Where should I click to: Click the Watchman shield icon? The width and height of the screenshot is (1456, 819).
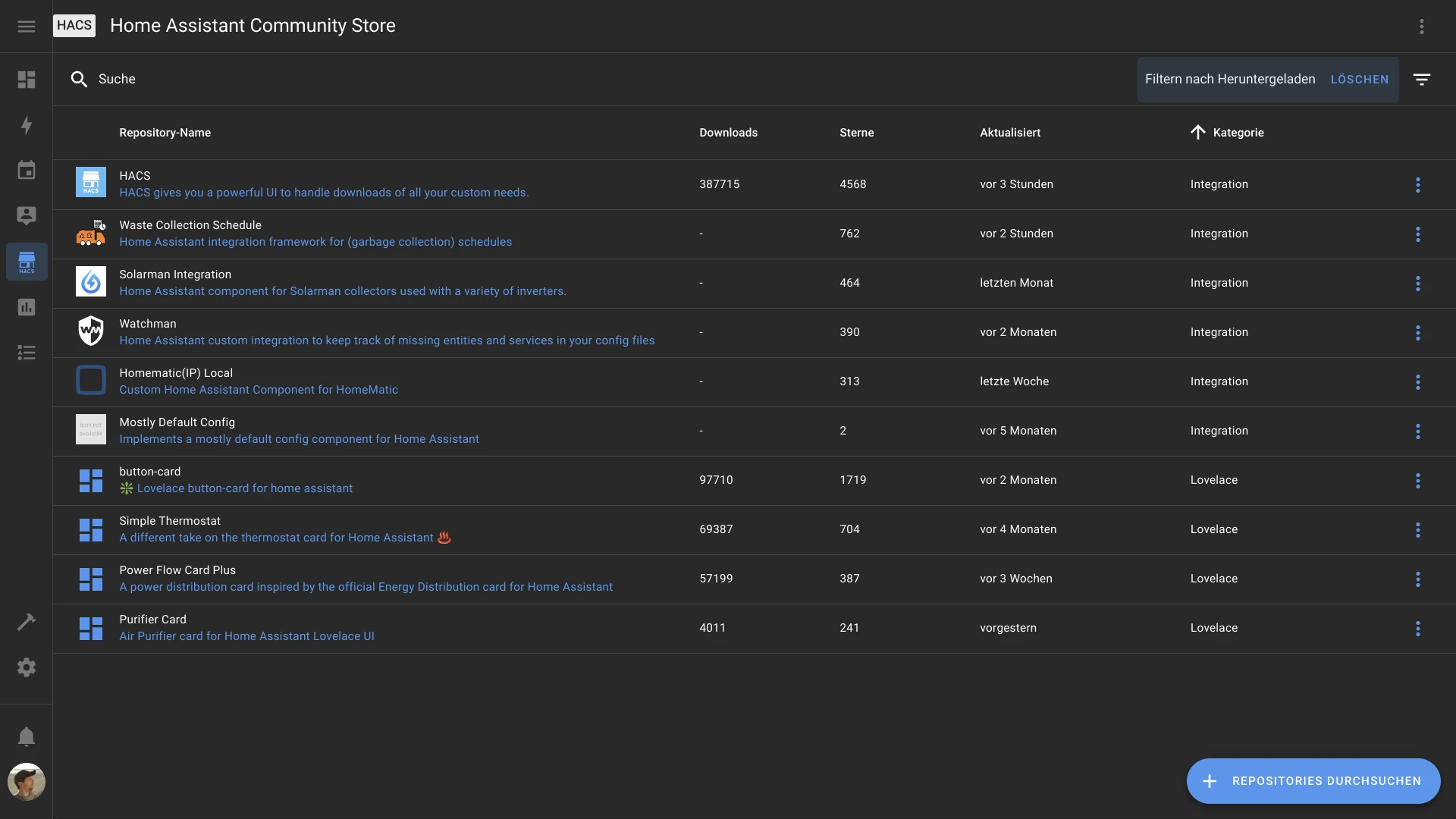[x=91, y=331]
